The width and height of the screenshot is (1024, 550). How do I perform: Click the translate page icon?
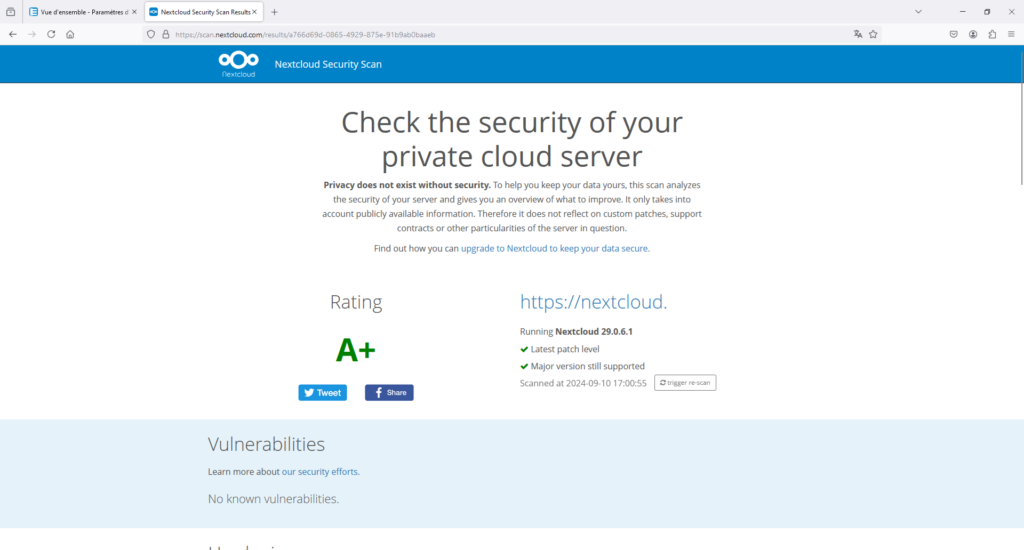(857, 35)
